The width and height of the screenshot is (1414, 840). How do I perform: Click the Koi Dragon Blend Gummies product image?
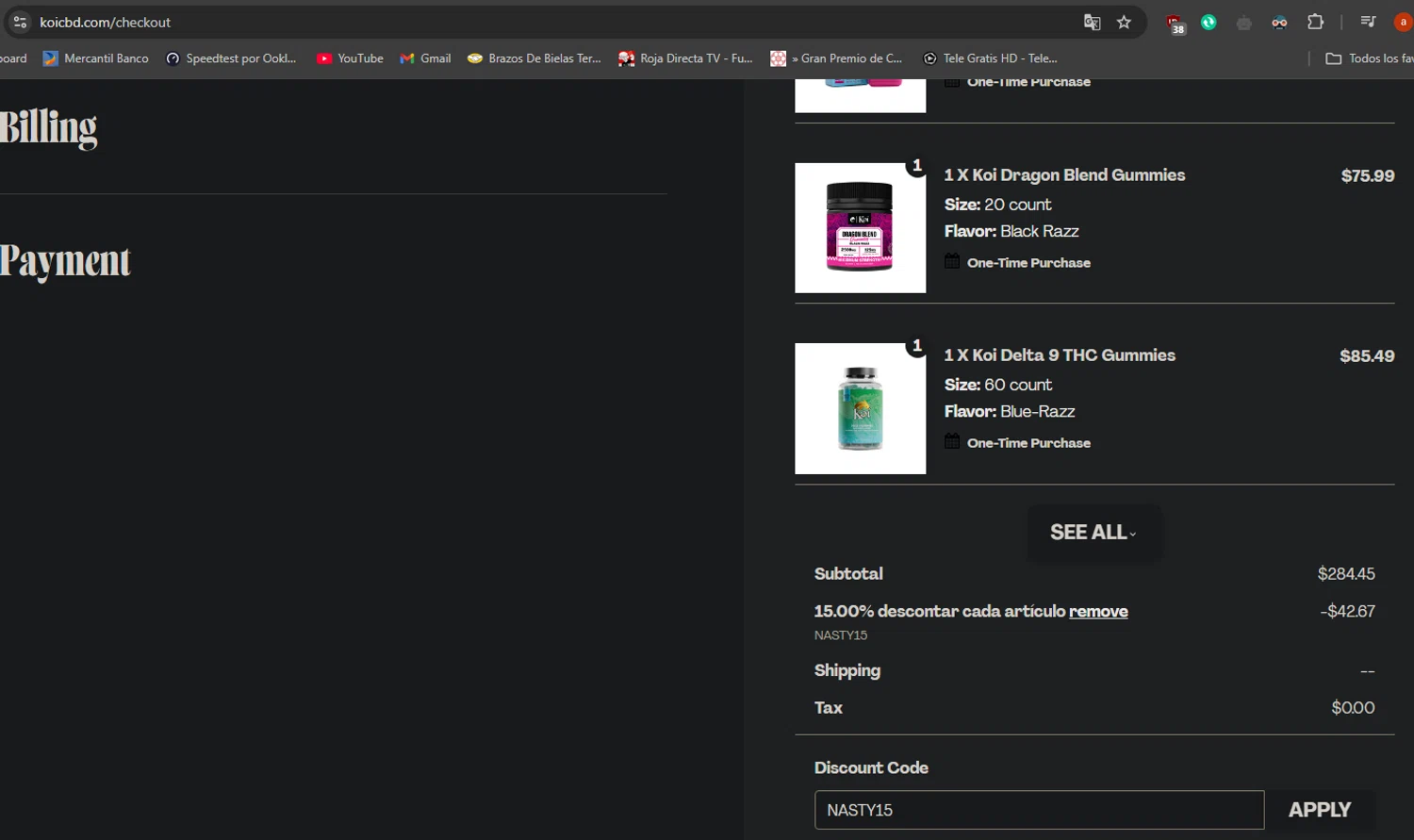[860, 228]
